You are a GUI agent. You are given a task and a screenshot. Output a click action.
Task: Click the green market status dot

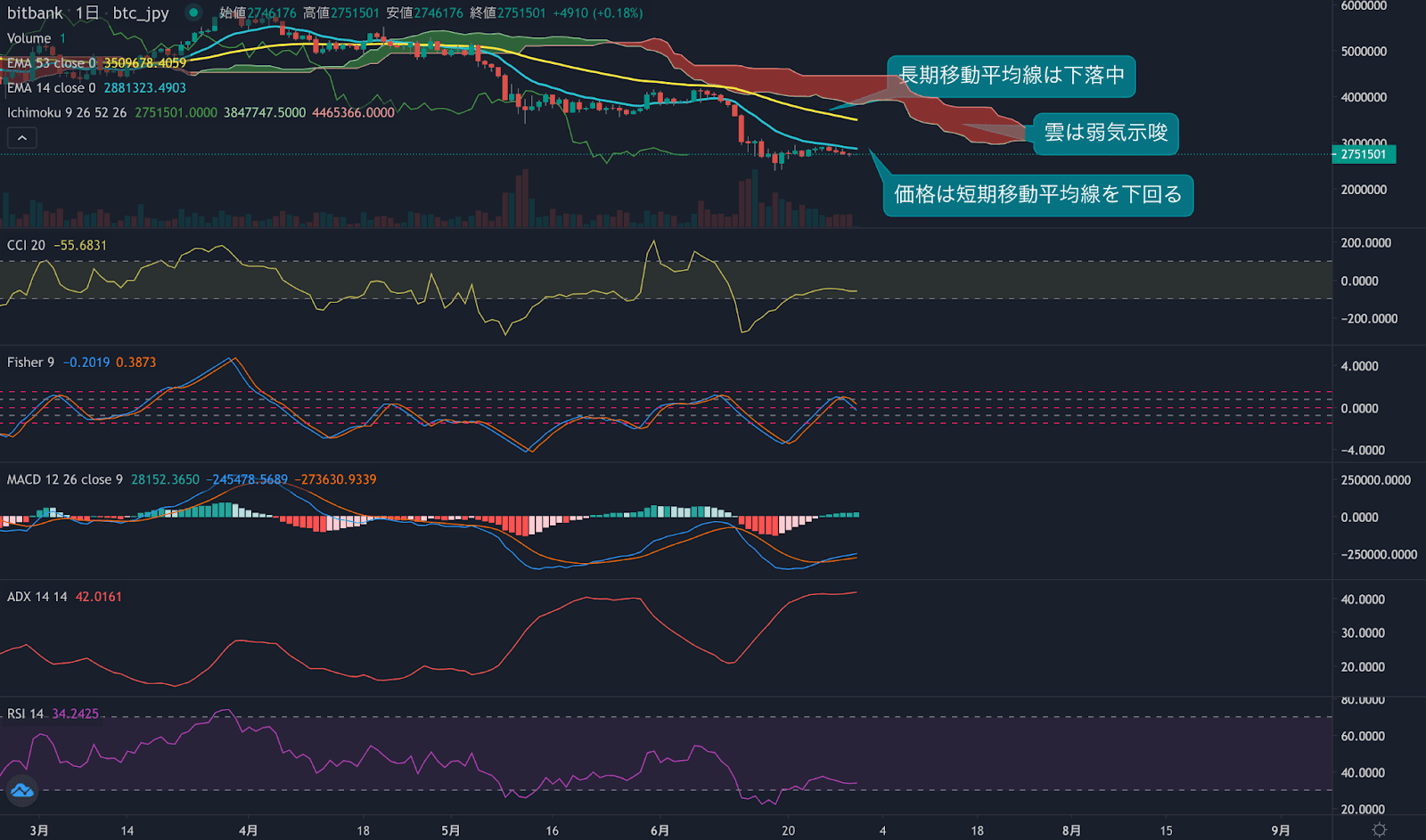[193, 12]
